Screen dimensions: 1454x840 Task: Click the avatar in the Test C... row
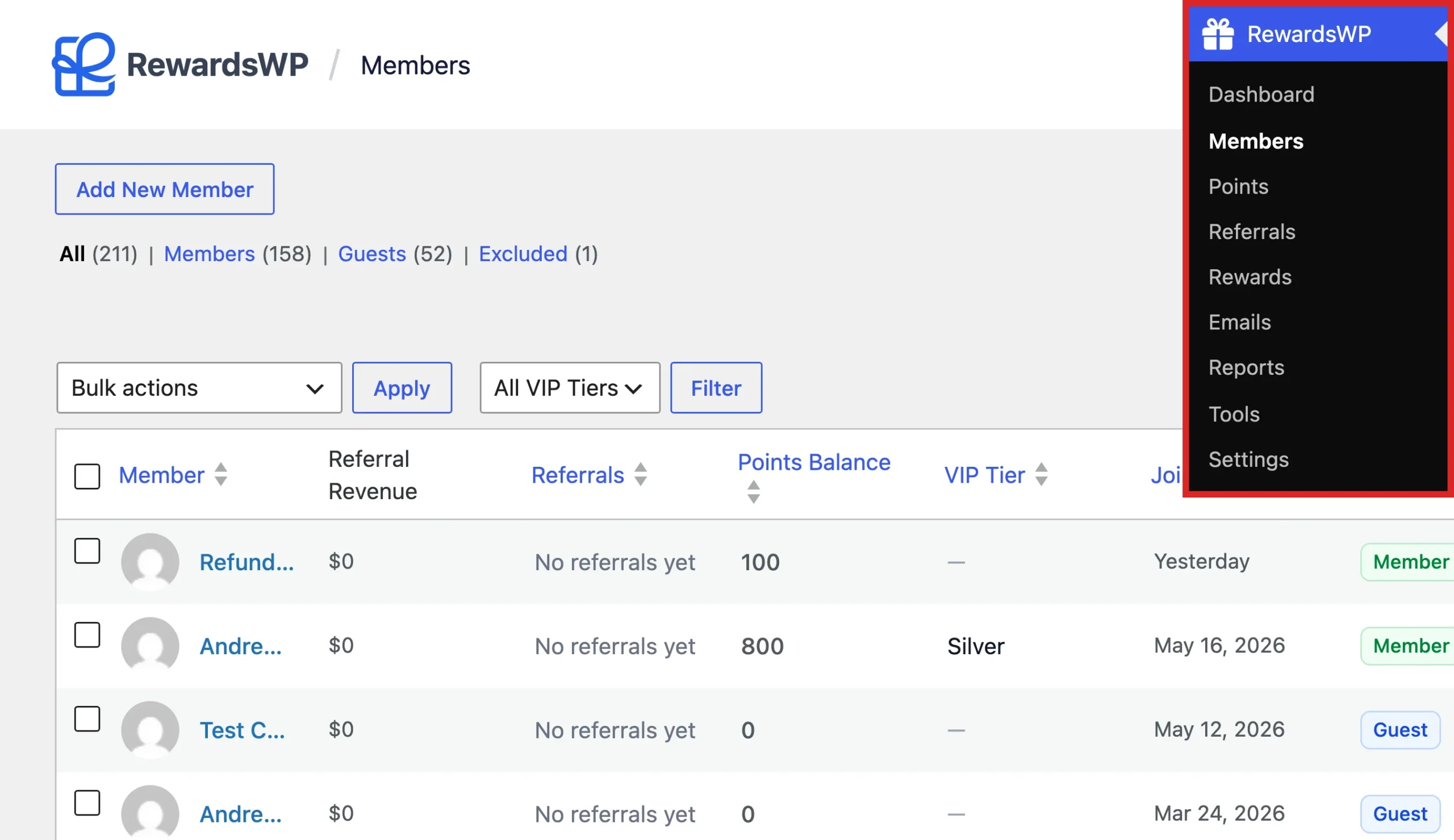coord(150,729)
